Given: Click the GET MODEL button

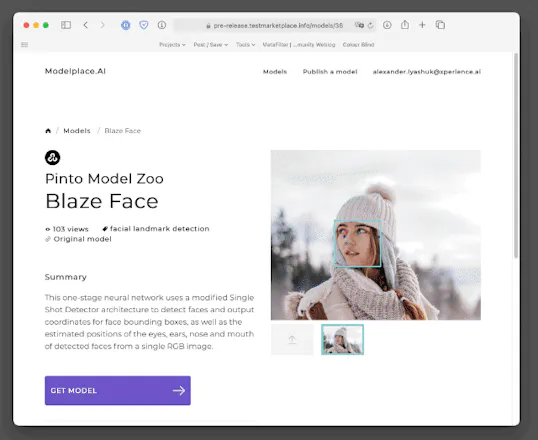Looking at the screenshot, I should click(x=118, y=391).
